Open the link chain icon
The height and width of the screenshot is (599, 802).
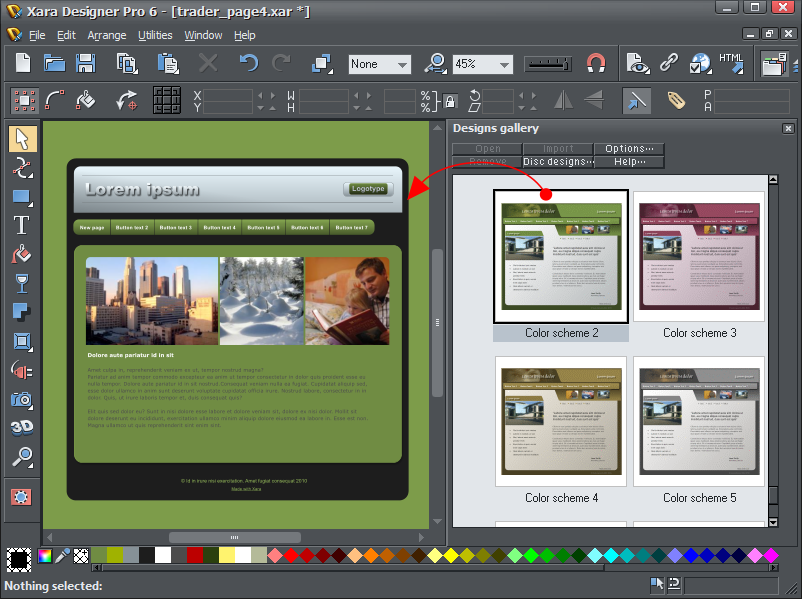pyautogui.click(x=669, y=62)
